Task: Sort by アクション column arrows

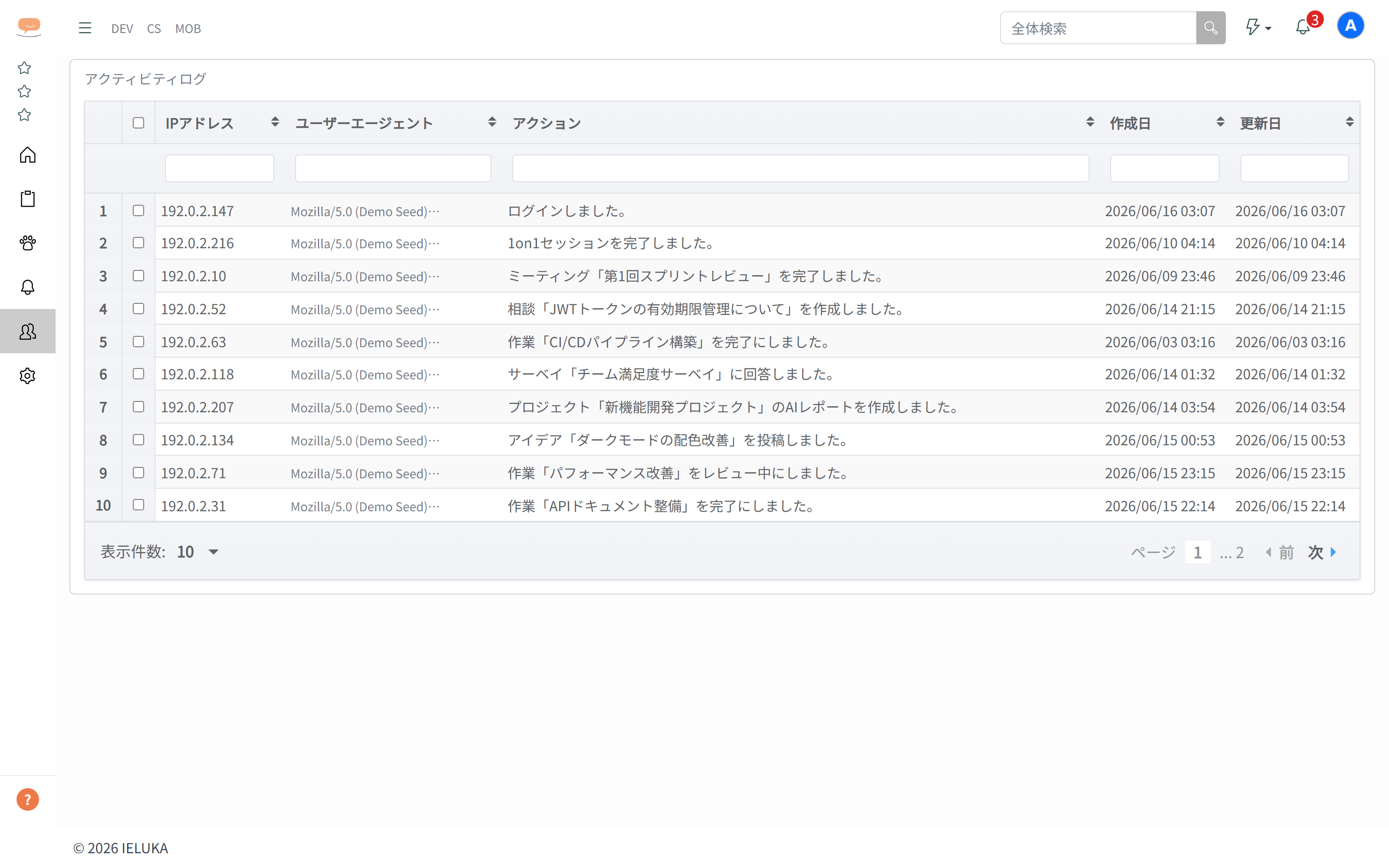Action: click(x=1090, y=122)
